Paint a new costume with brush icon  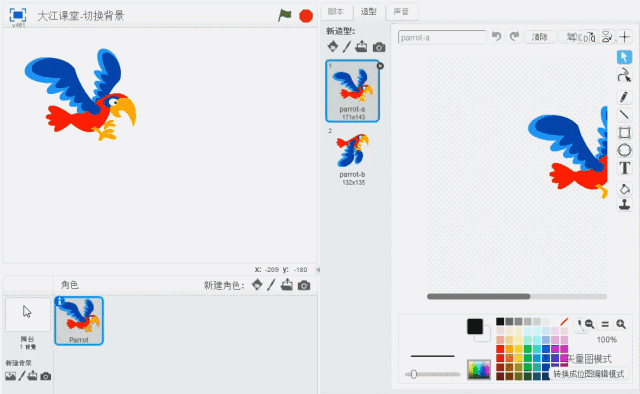[347, 47]
